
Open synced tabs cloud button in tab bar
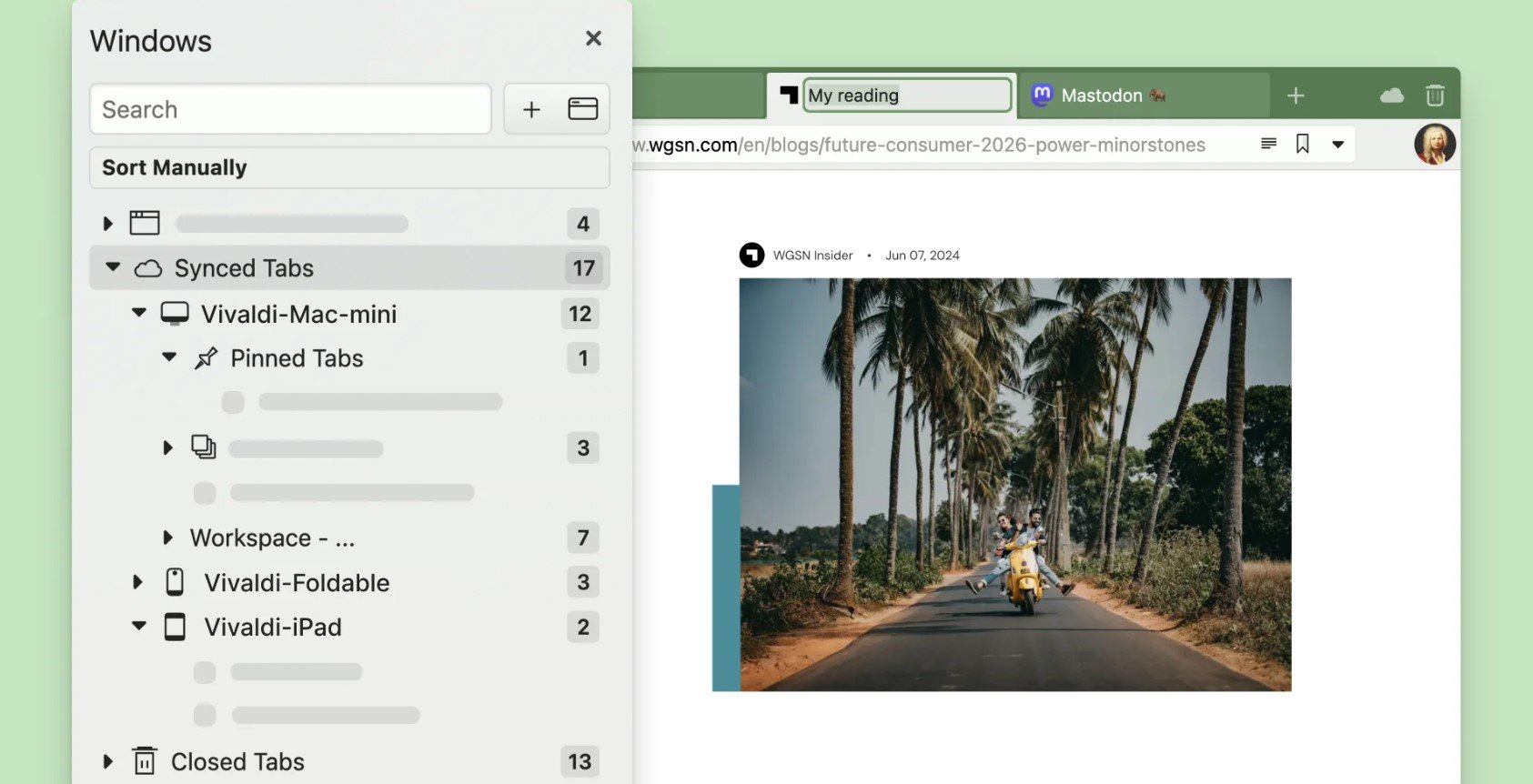click(x=1392, y=95)
